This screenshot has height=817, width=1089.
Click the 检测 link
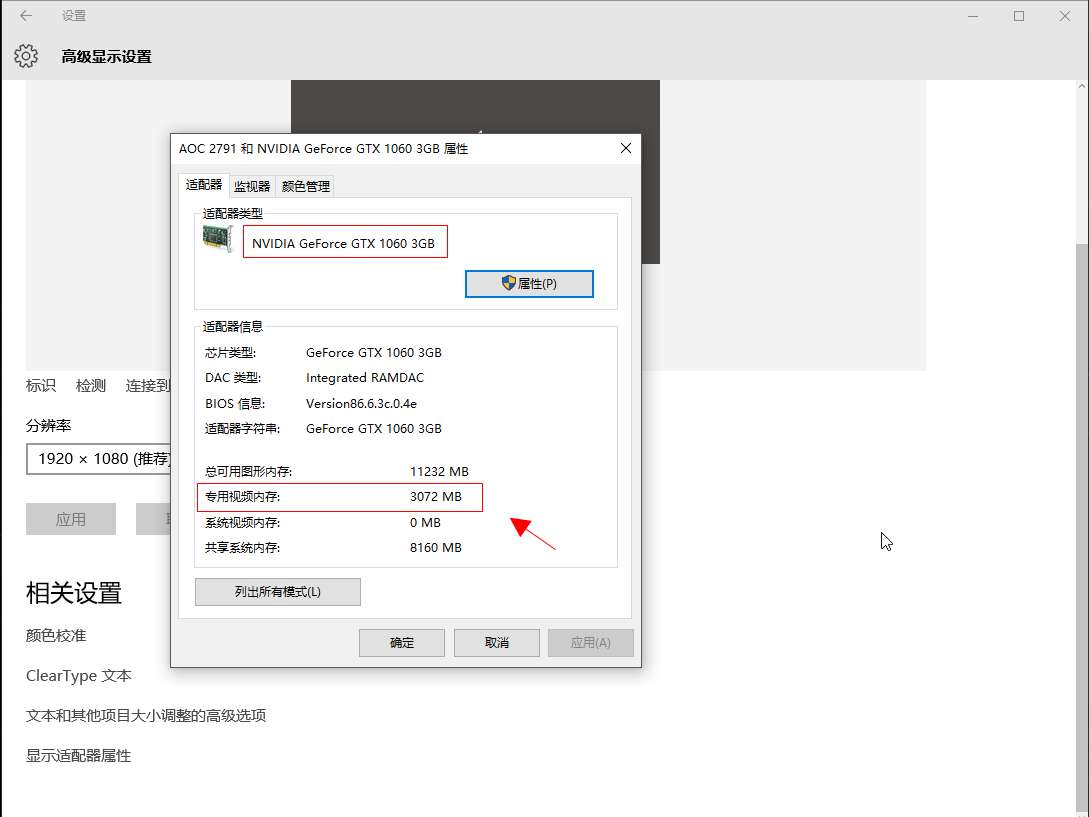[x=91, y=386]
